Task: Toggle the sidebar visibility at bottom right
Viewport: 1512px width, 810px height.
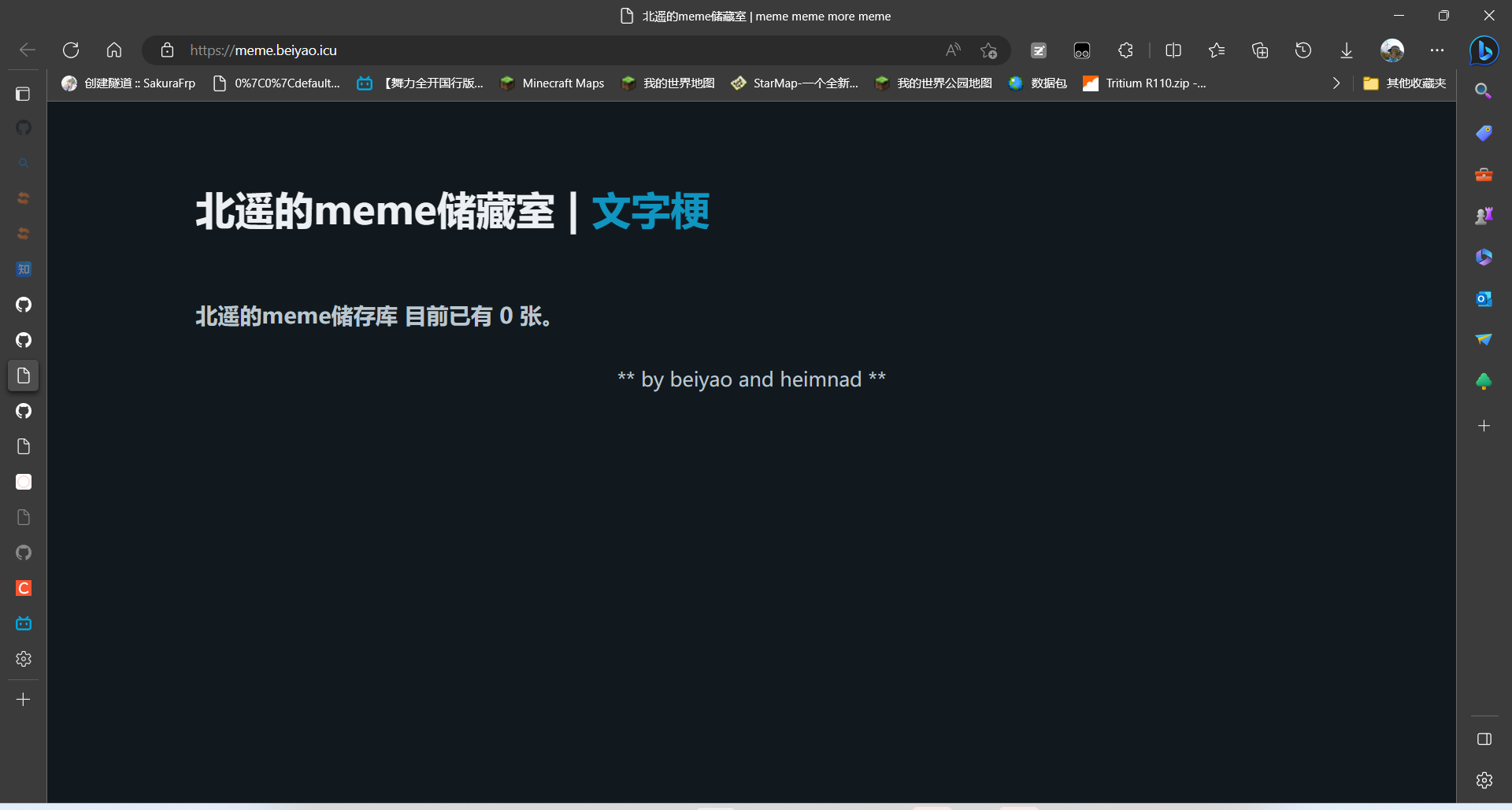Action: (1484, 739)
